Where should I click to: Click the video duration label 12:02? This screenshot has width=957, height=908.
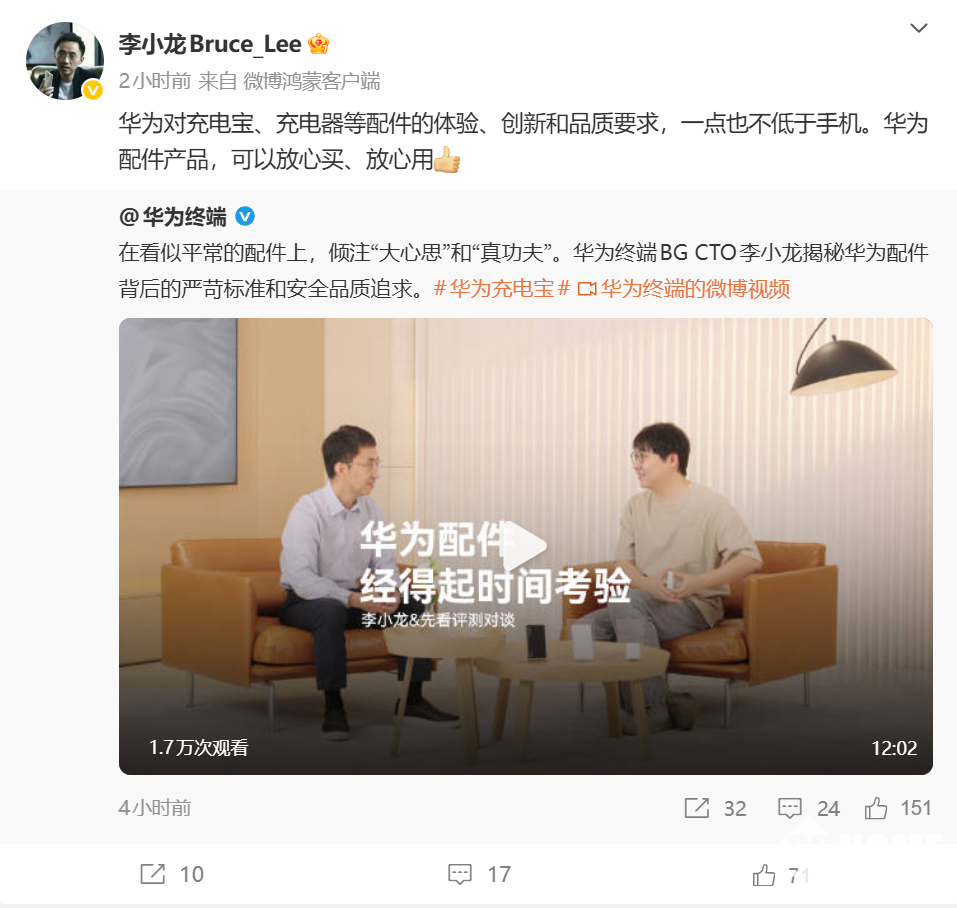[894, 748]
